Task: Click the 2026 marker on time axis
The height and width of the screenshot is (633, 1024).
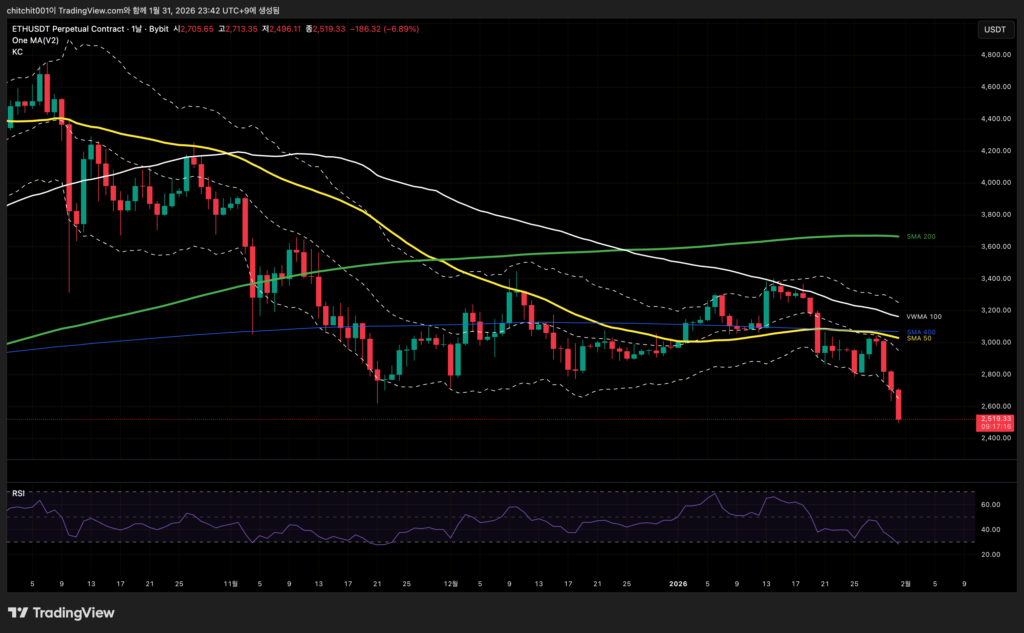Action: click(677, 583)
